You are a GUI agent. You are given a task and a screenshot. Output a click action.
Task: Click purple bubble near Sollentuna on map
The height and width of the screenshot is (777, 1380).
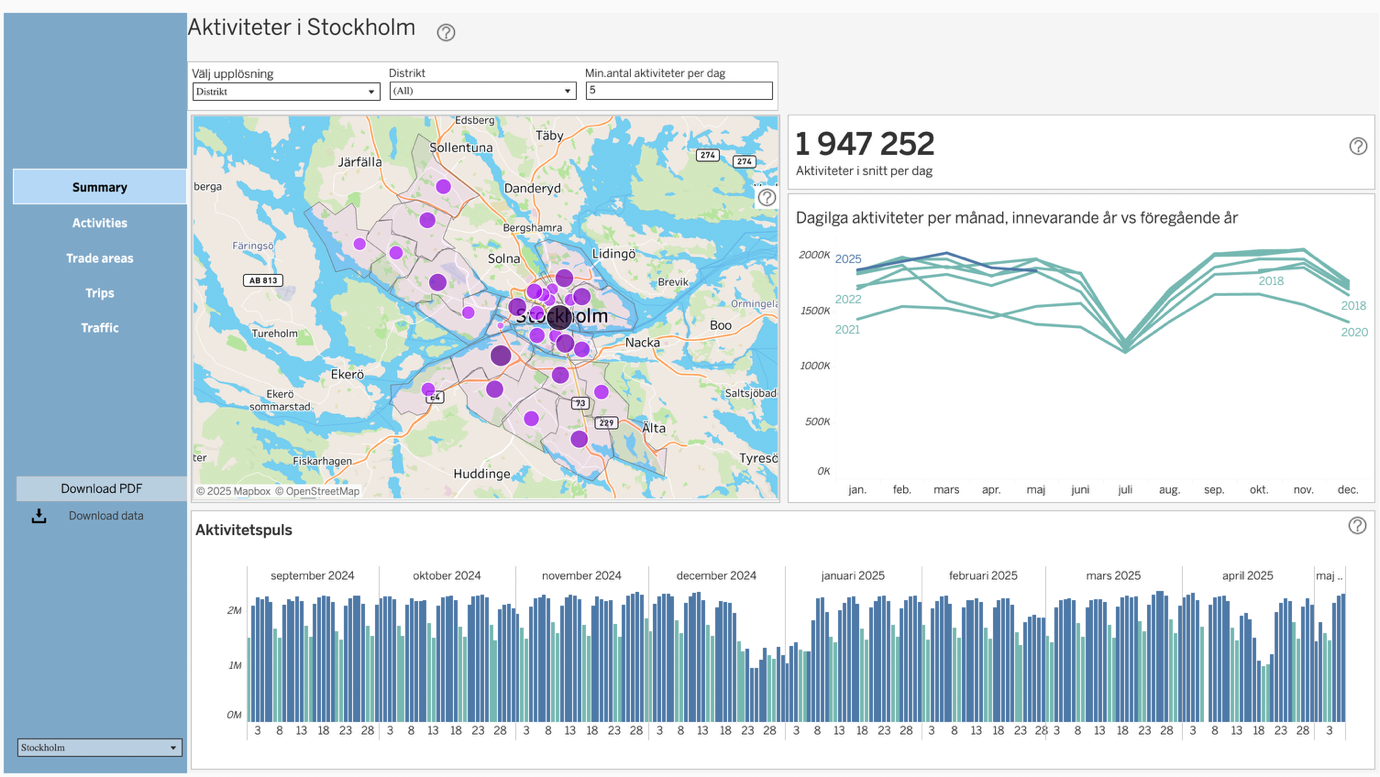point(443,186)
